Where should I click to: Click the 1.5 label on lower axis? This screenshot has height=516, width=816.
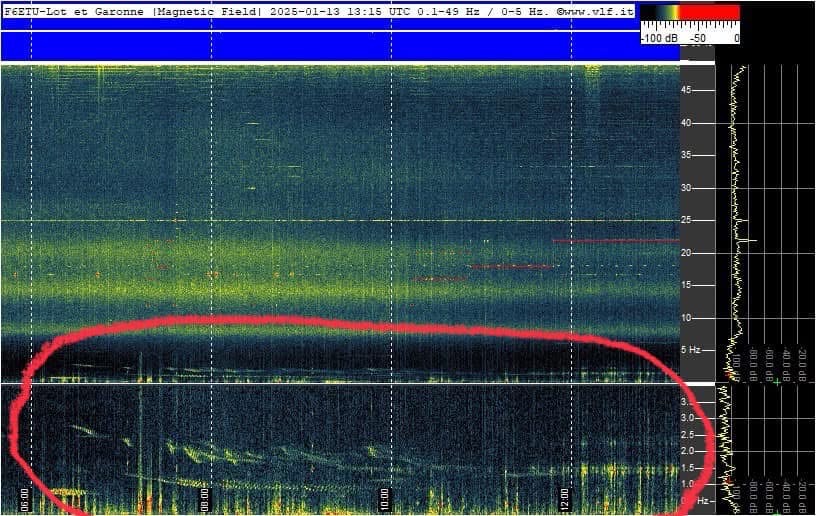[x=688, y=467]
